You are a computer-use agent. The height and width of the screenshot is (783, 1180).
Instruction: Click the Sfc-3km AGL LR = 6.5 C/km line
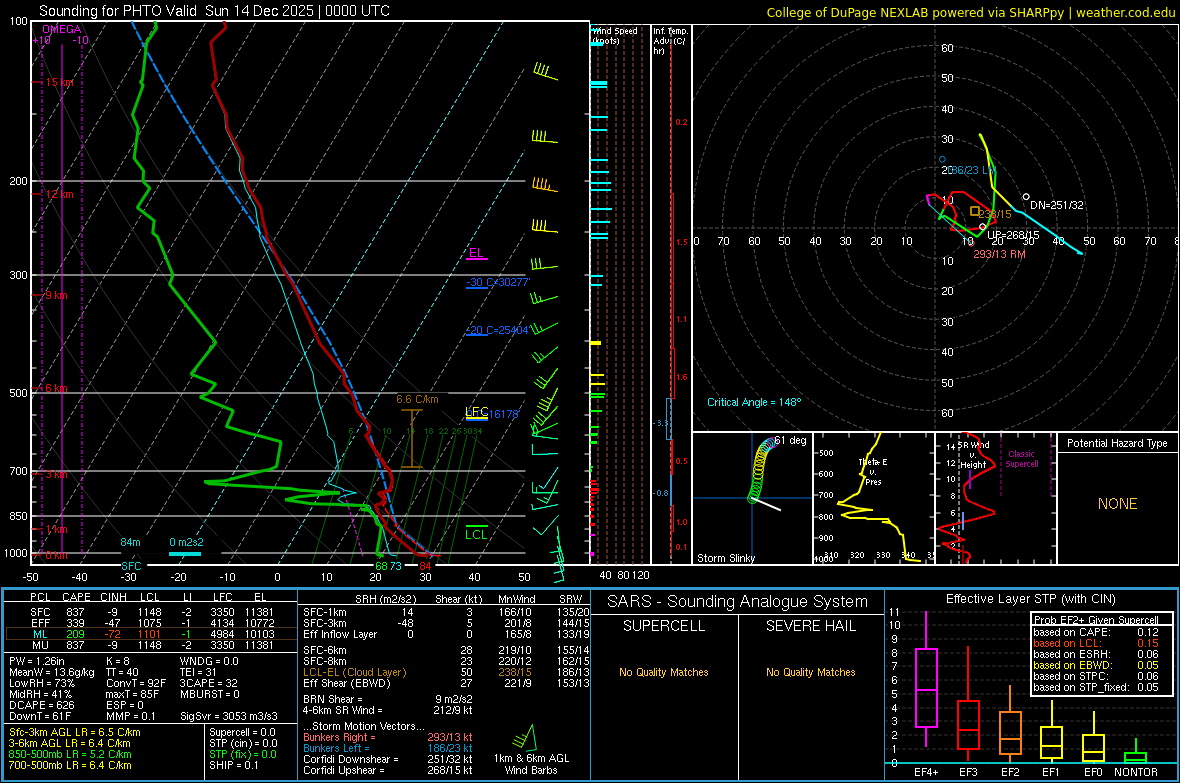click(x=75, y=732)
